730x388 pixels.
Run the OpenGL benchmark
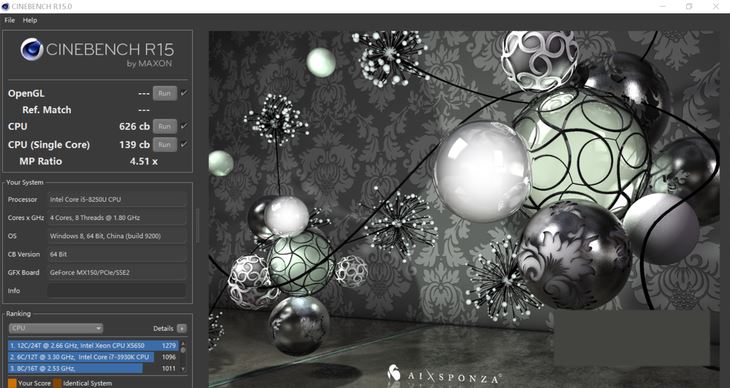click(164, 93)
